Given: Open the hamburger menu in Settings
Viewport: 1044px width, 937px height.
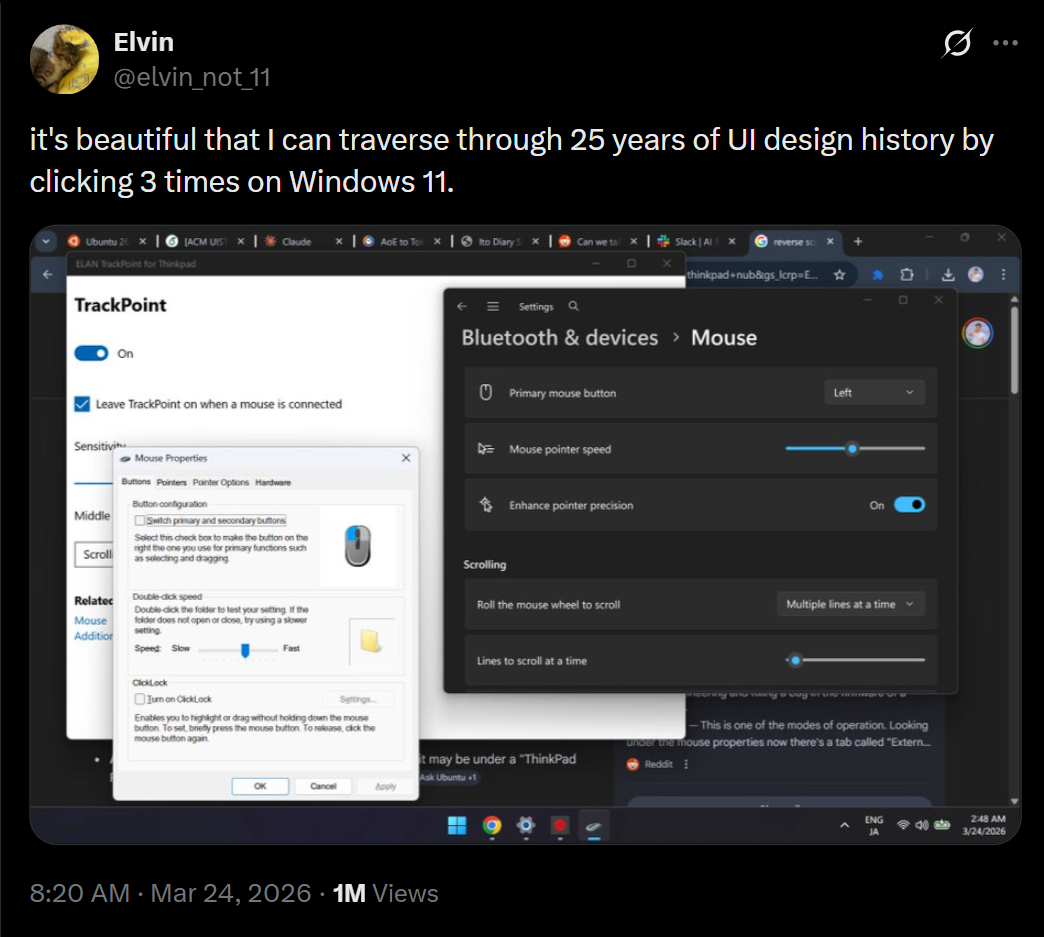Looking at the screenshot, I should pyautogui.click(x=494, y=306).
